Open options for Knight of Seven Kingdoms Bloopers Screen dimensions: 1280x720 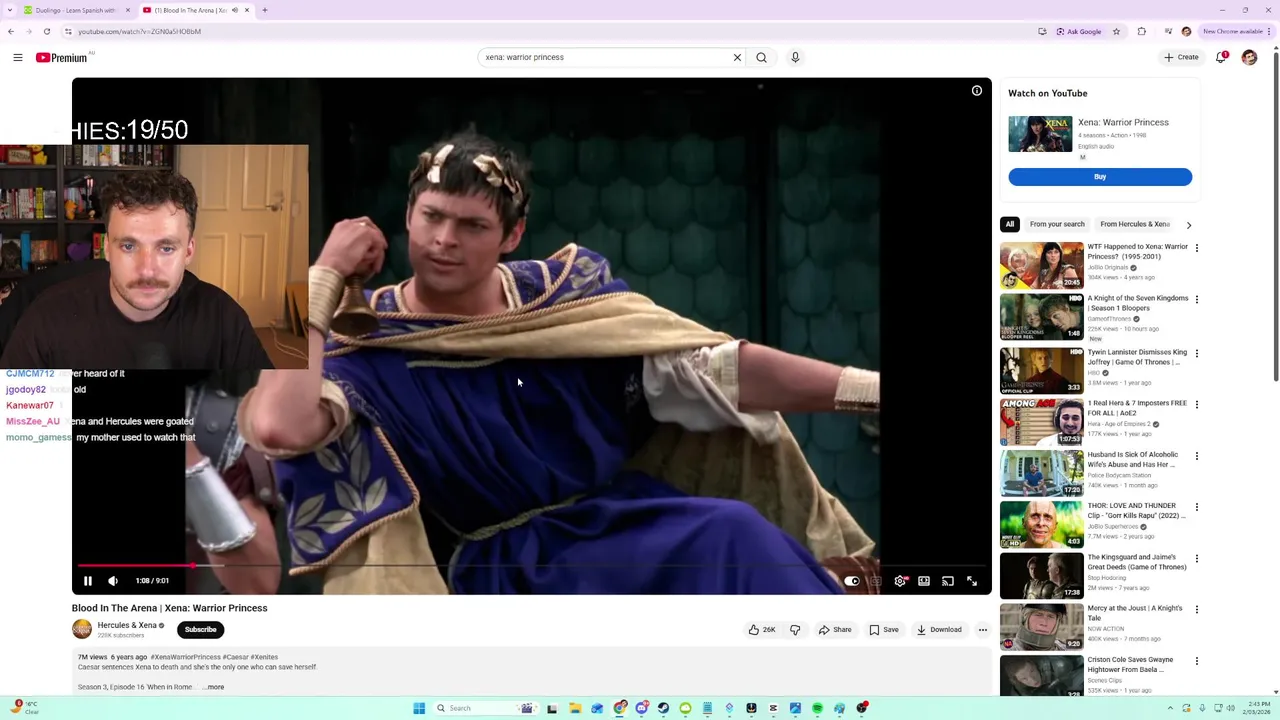point(1197,299)
